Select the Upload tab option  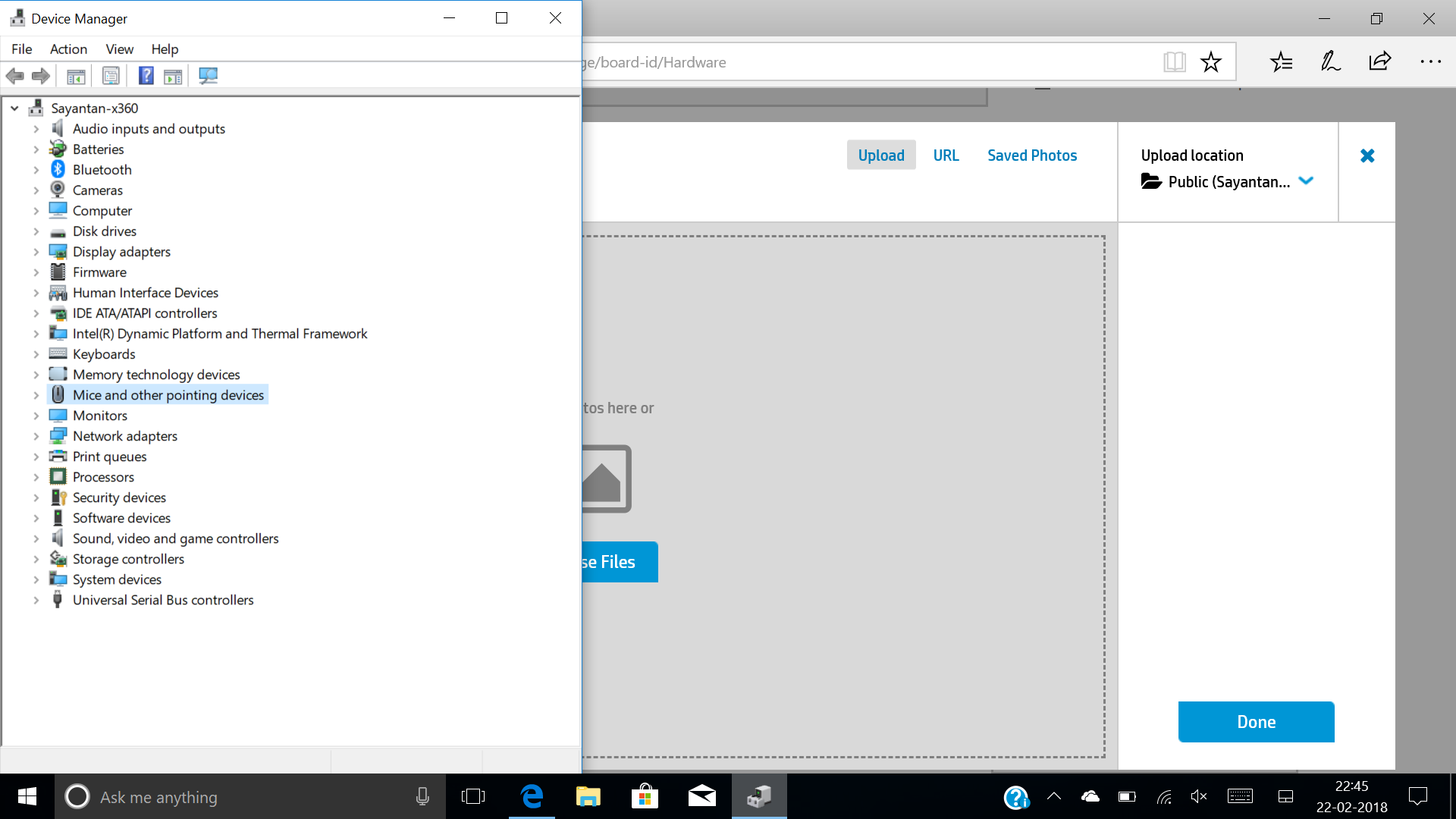[x=880, y=155]
